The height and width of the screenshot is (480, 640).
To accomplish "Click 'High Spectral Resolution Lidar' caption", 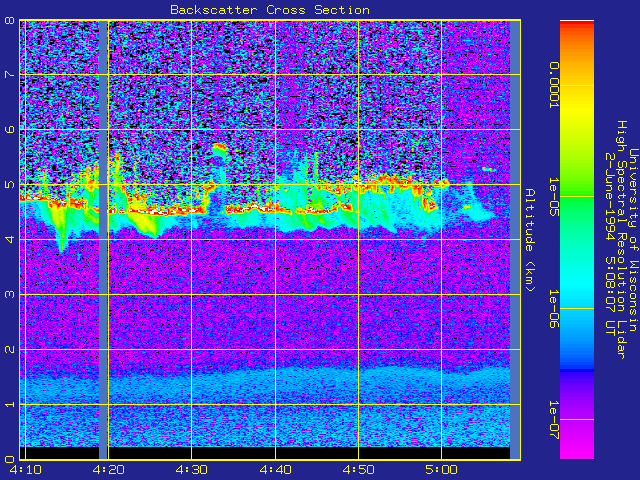I will tap(622, 240).
